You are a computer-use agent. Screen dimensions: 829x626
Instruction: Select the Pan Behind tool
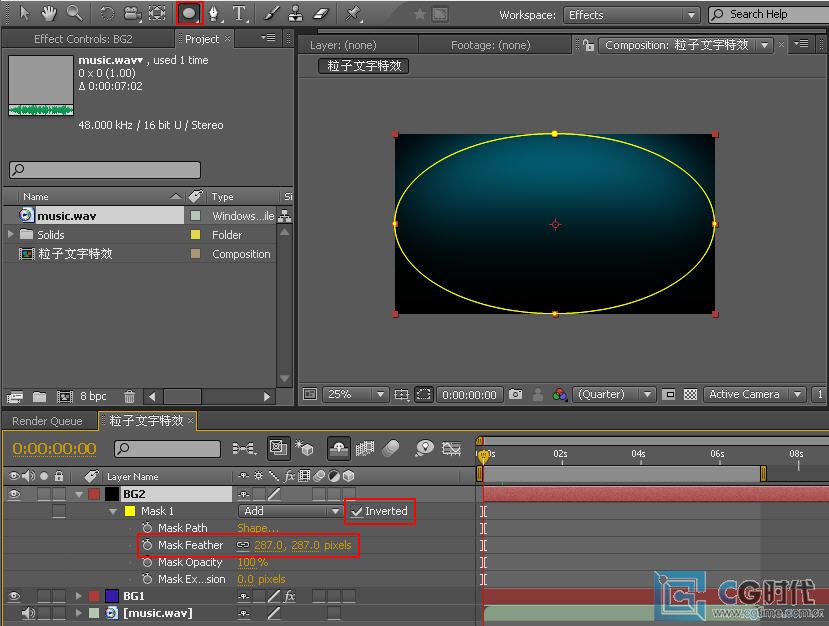157,13
